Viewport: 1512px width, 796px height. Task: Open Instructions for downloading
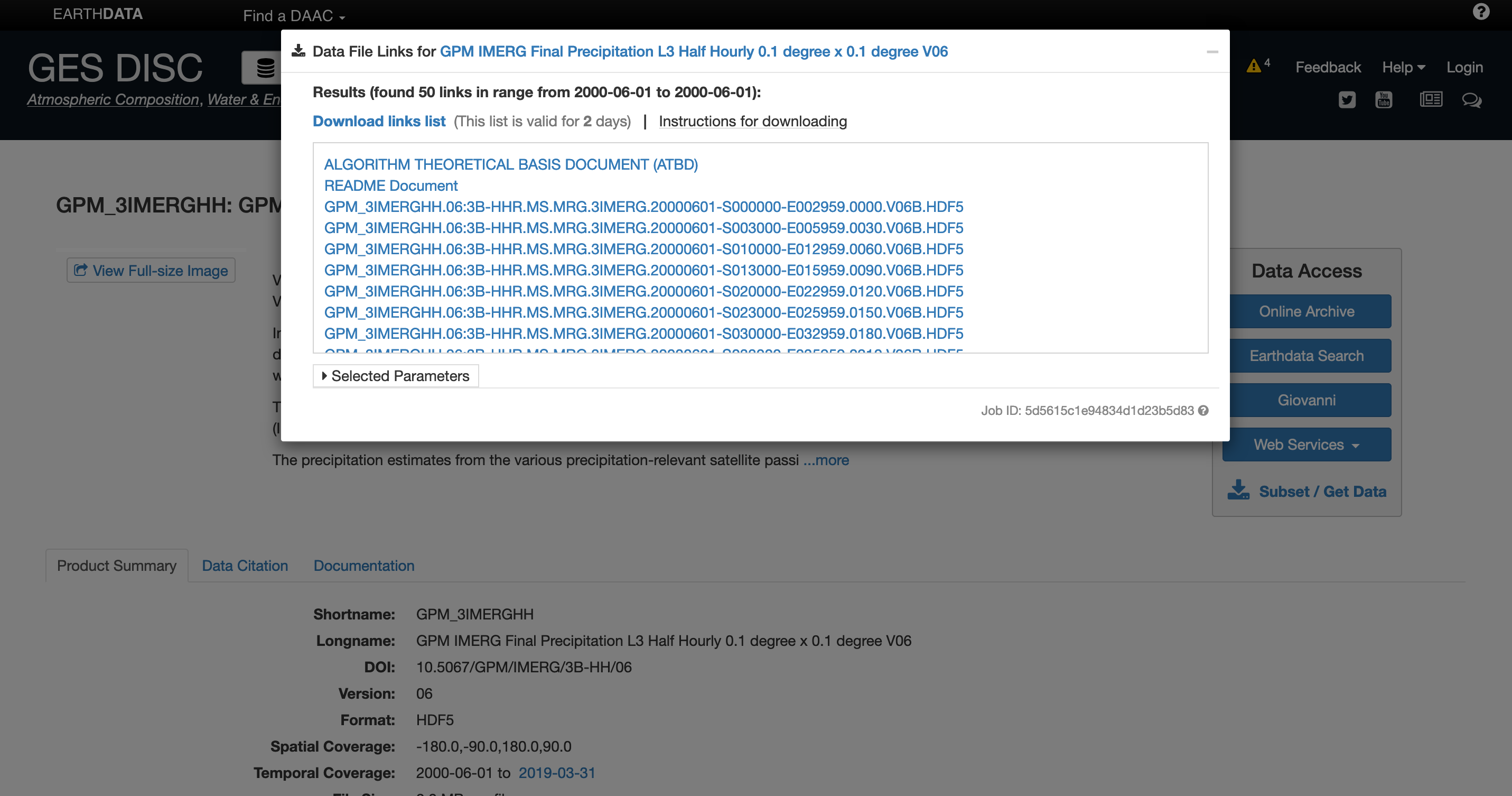point(752,121)
